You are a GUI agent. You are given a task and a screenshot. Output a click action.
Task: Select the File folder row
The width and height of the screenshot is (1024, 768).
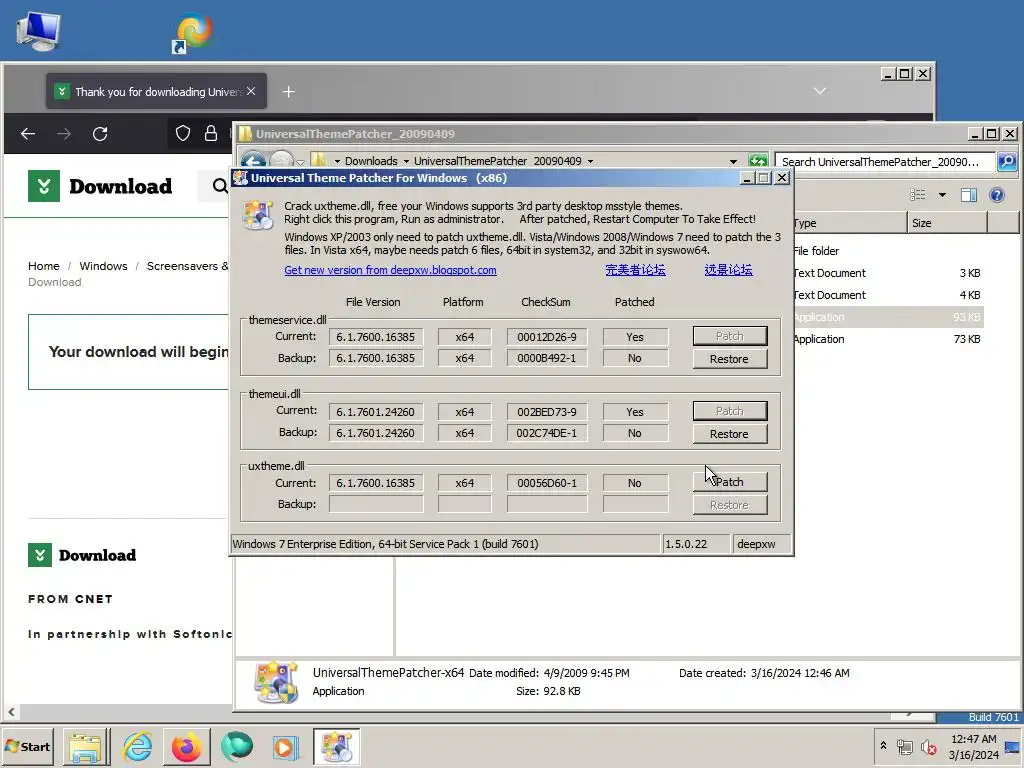(888, 251)
